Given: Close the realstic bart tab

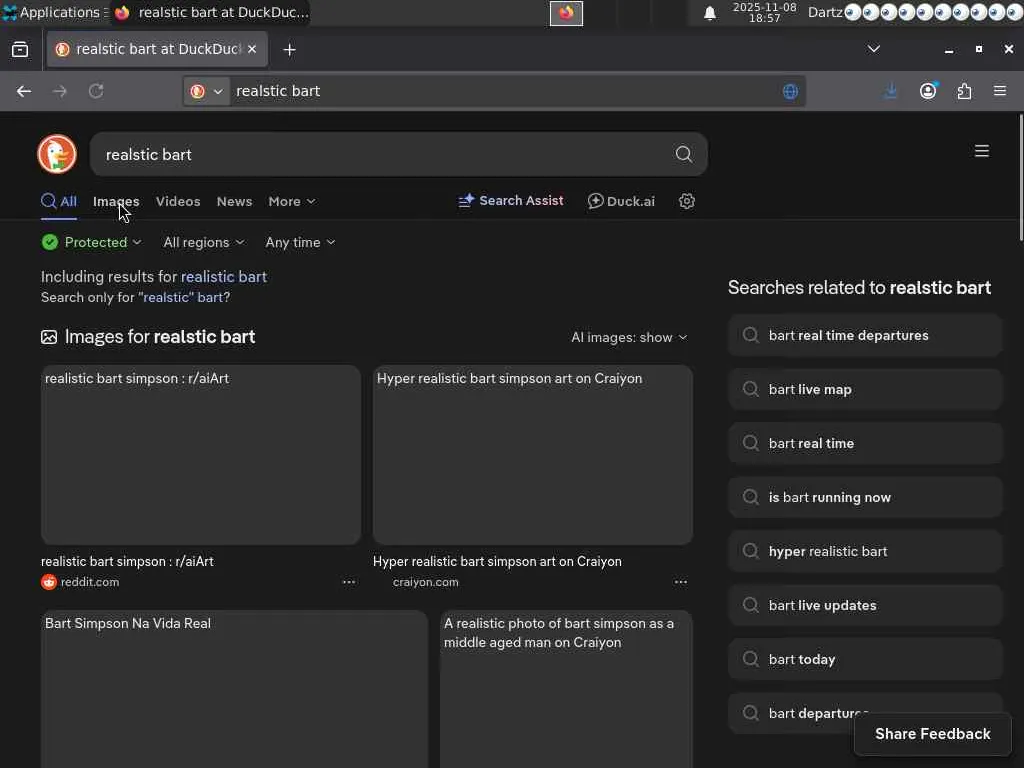Looking at the screenshot, I should click(252, 50).
